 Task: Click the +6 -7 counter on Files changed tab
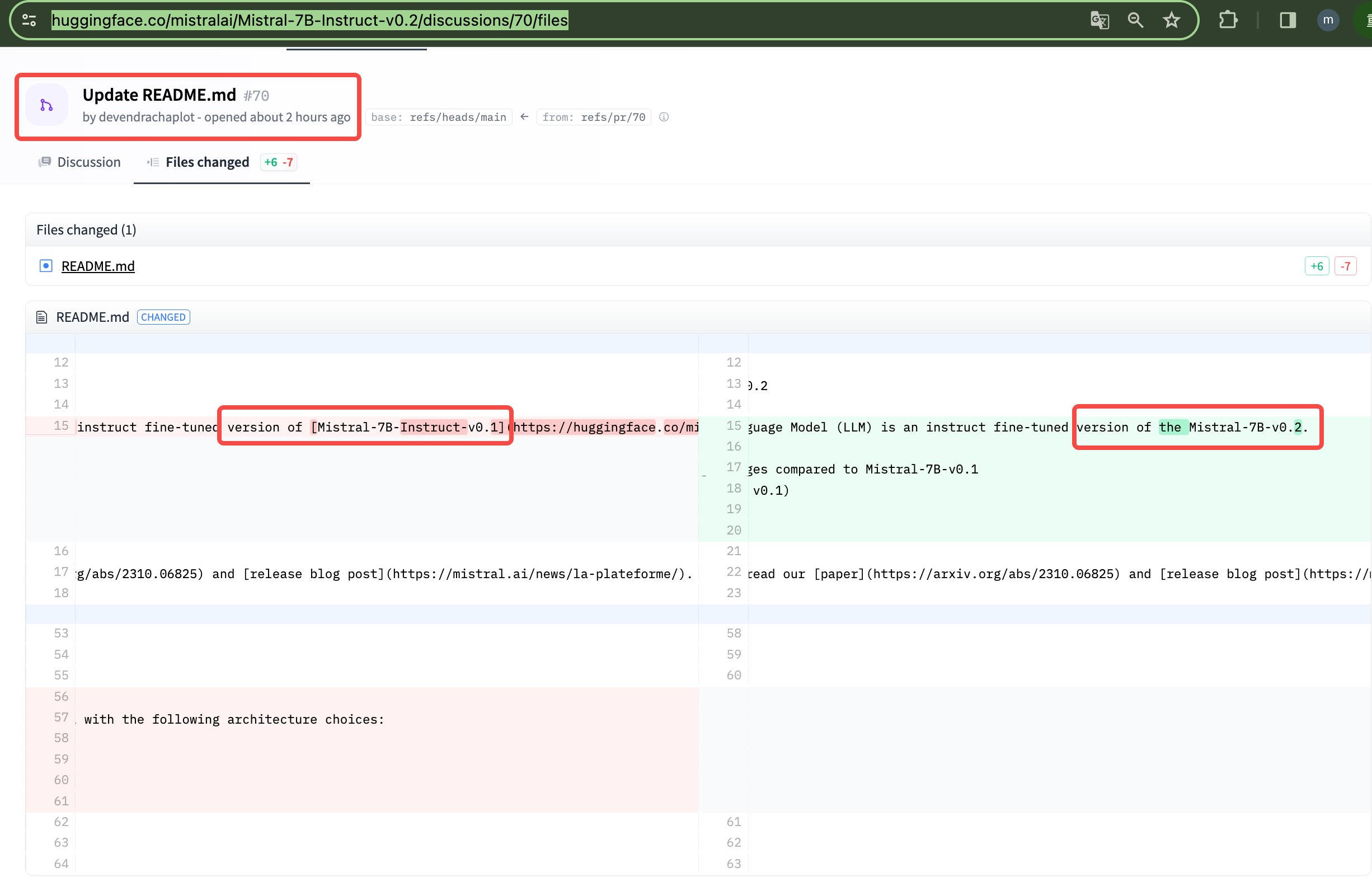click(279, 162)
